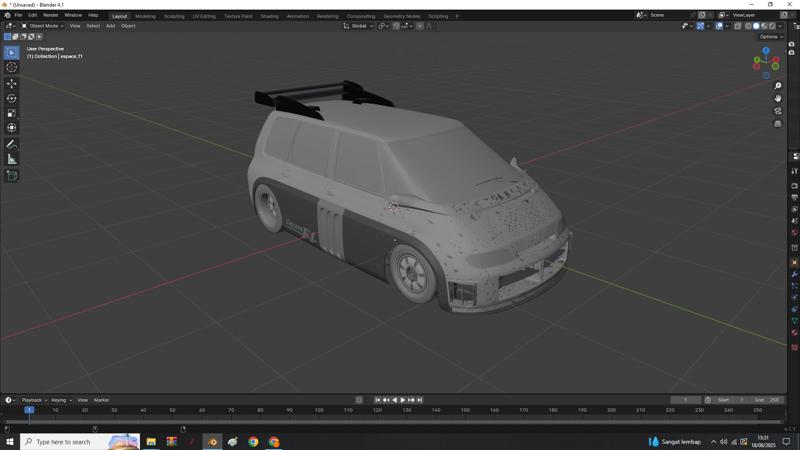Toggle viewport overlays
The height and width of the screenshot is (450, 800).
pyautogui.click(x=719, y=26)
